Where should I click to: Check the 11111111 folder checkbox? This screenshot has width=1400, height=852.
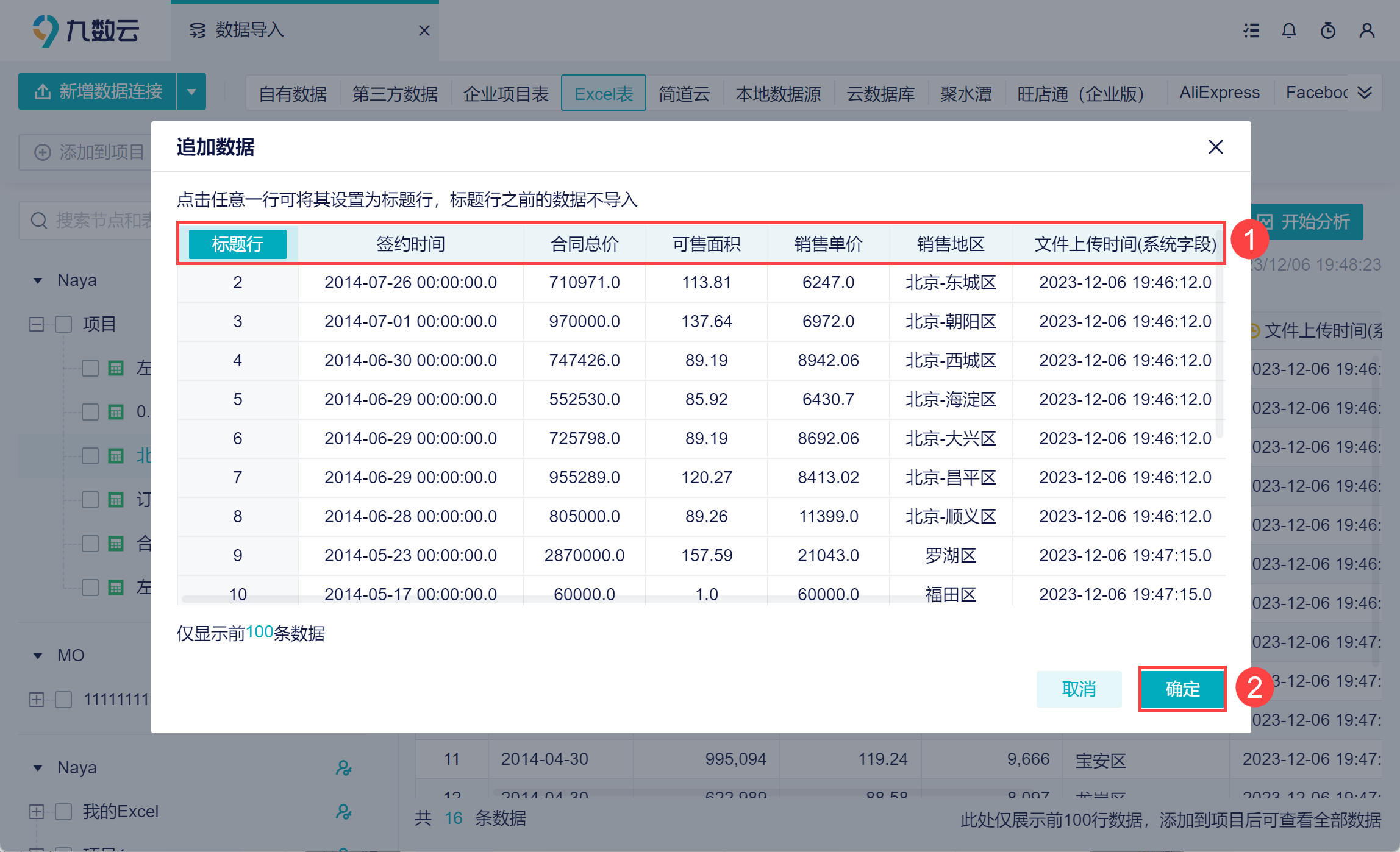(63, 699)
